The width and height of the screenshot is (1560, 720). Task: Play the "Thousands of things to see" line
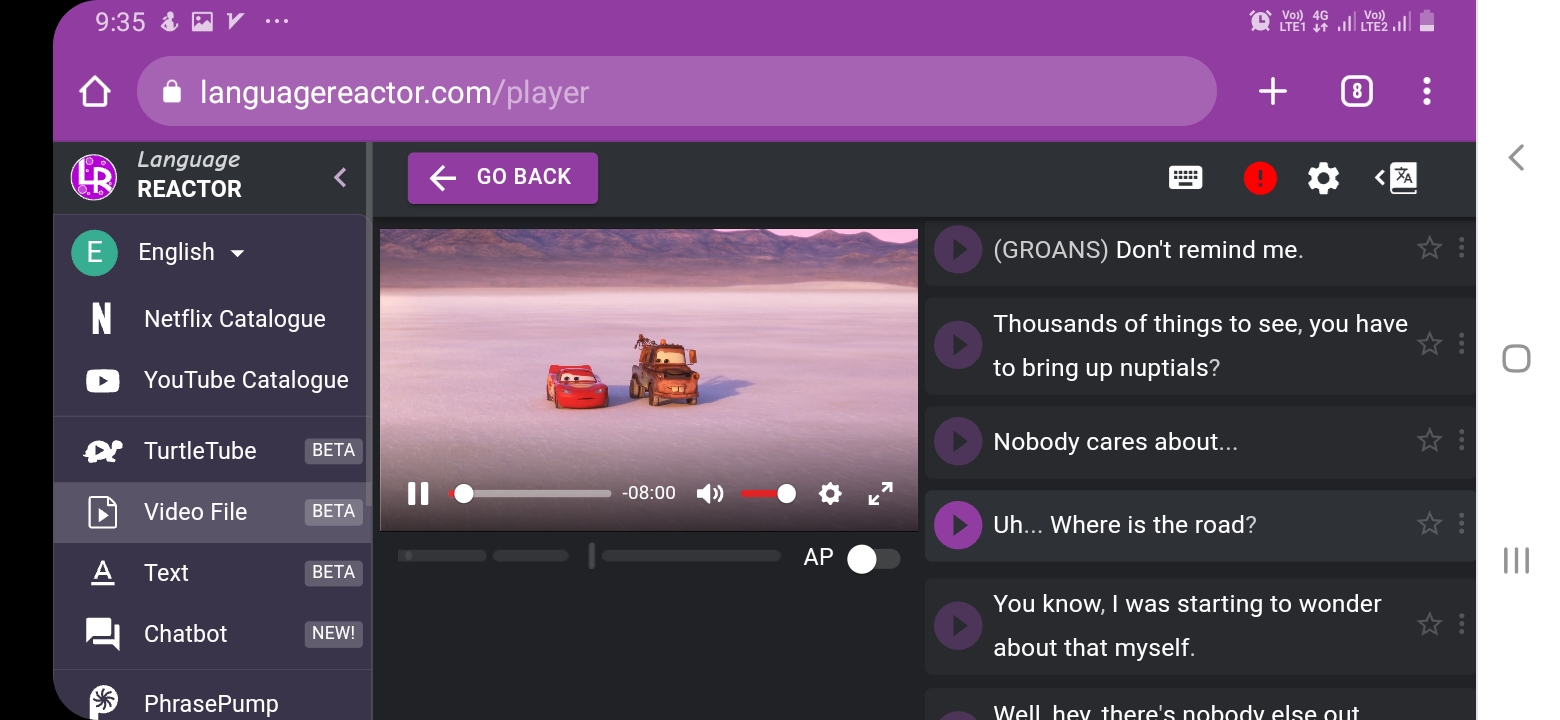(x=958, y=345)
